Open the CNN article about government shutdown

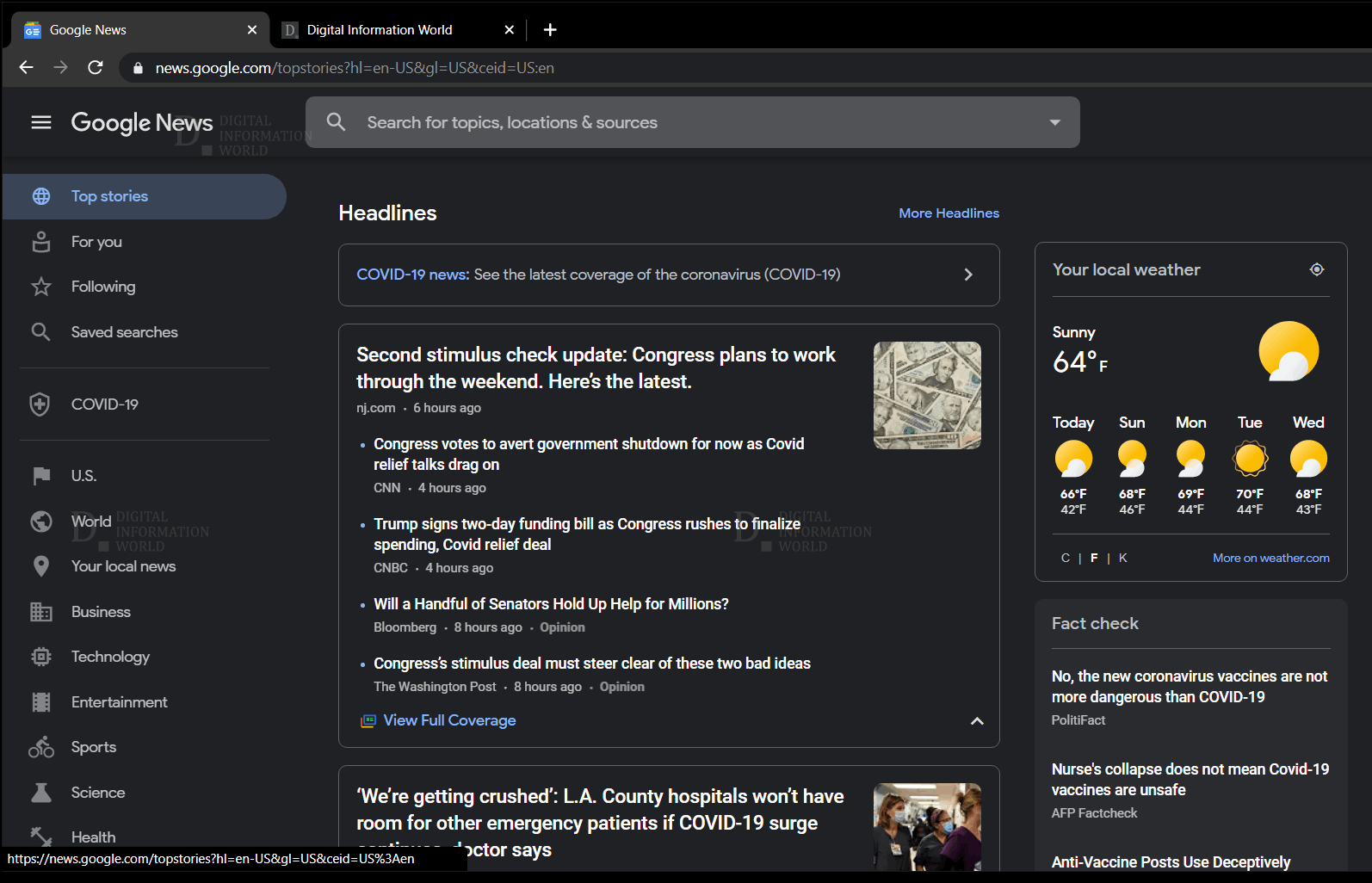pos(589,454)
